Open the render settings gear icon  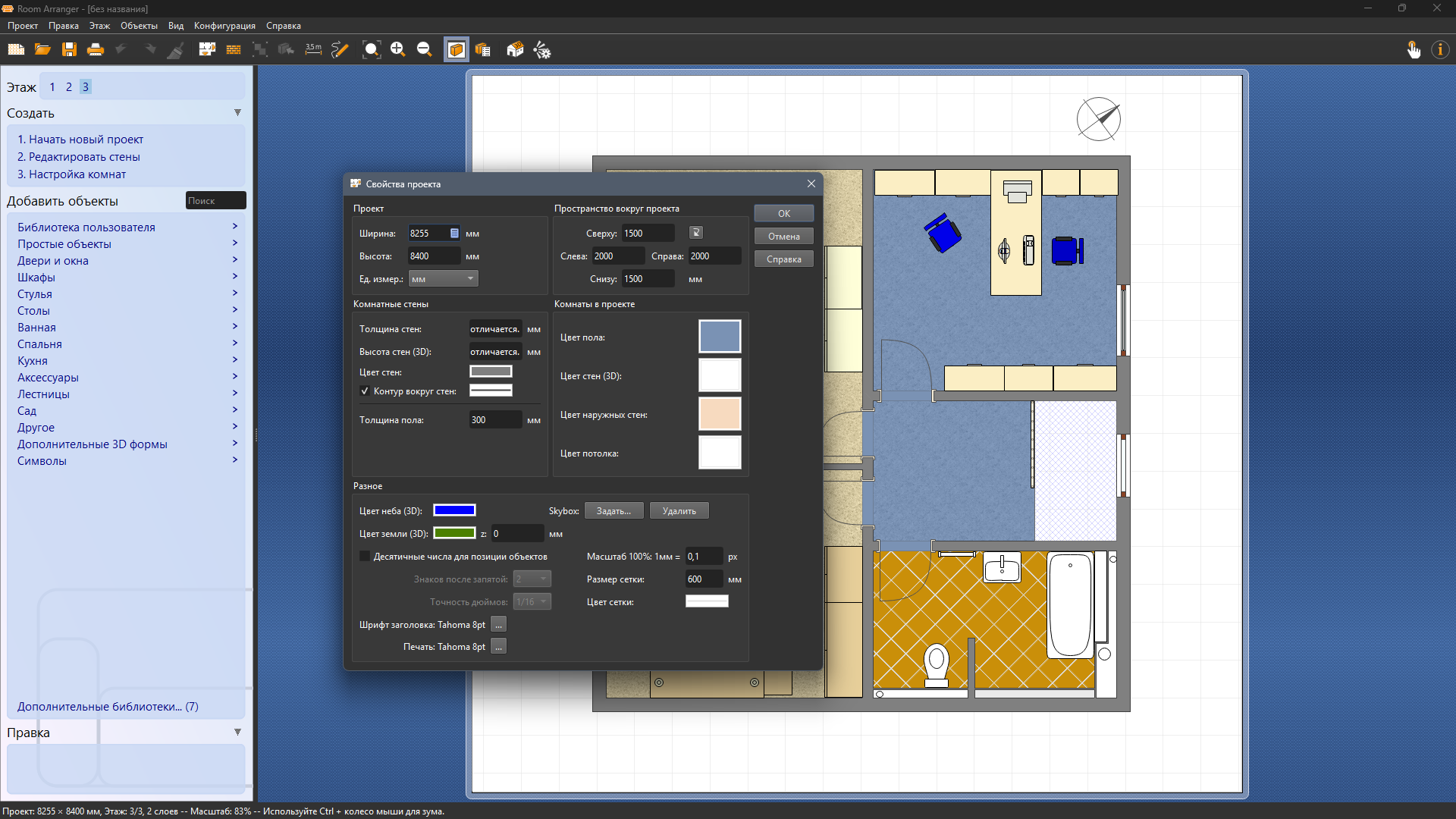(x=542, y=50)
